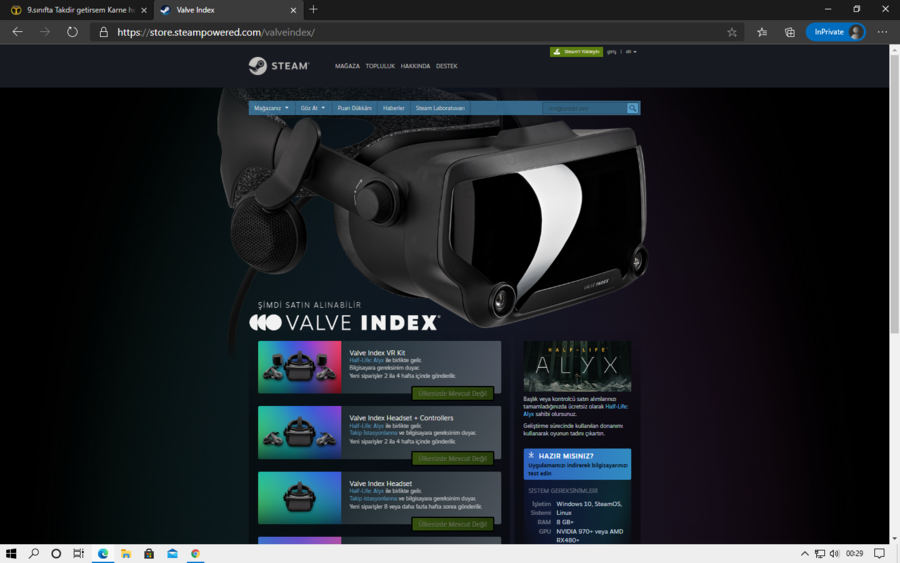
Task: Click the taskbar Search icon
Action: coord(34,553)
